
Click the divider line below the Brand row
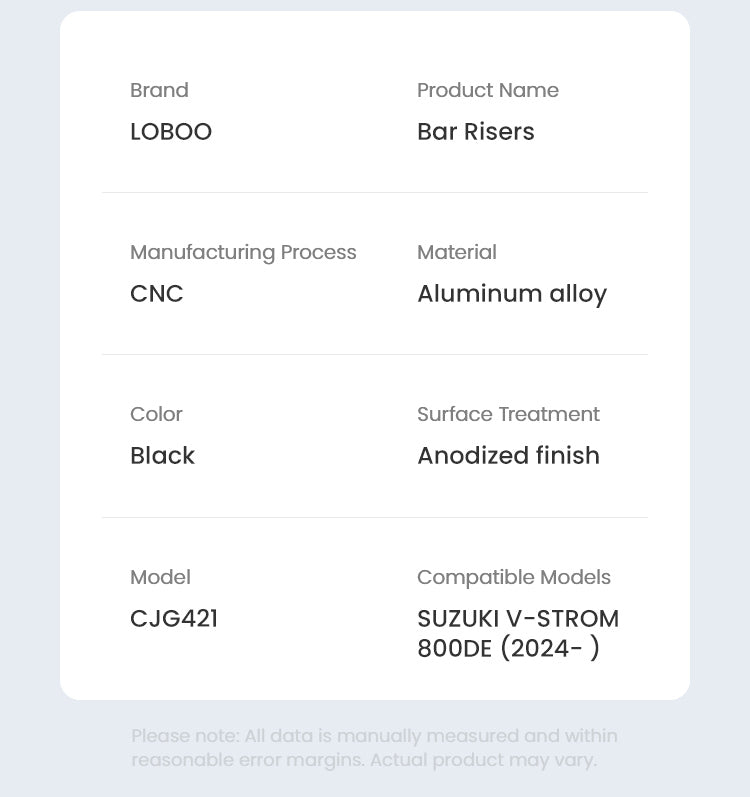tap(375, 193)
